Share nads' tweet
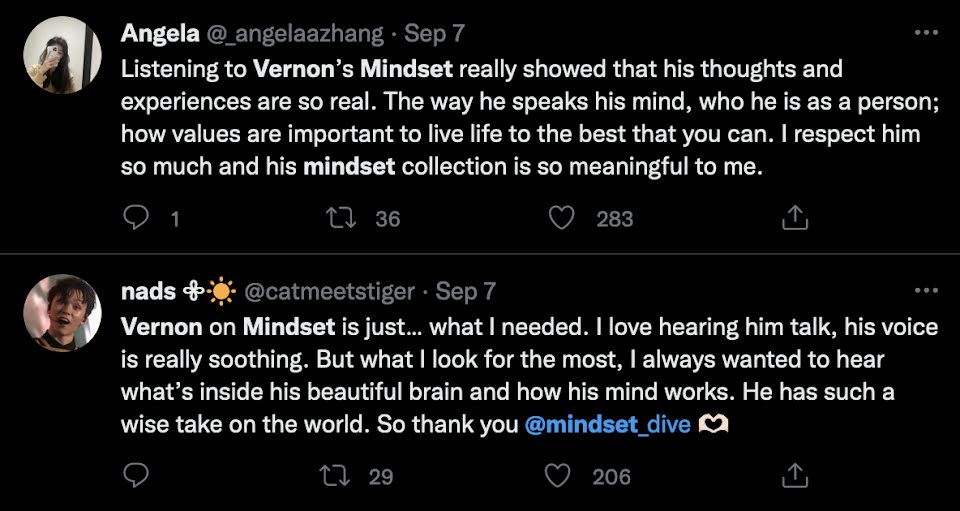Viewport: 960px width, 511px height. (x=794, y=475)
